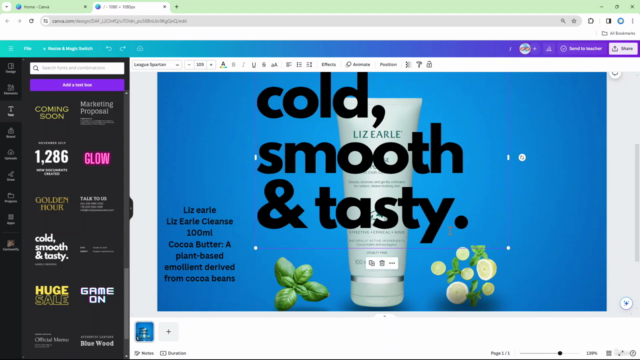
Task: Choose HUGE SALE font combination
Action: click(52, 295)
